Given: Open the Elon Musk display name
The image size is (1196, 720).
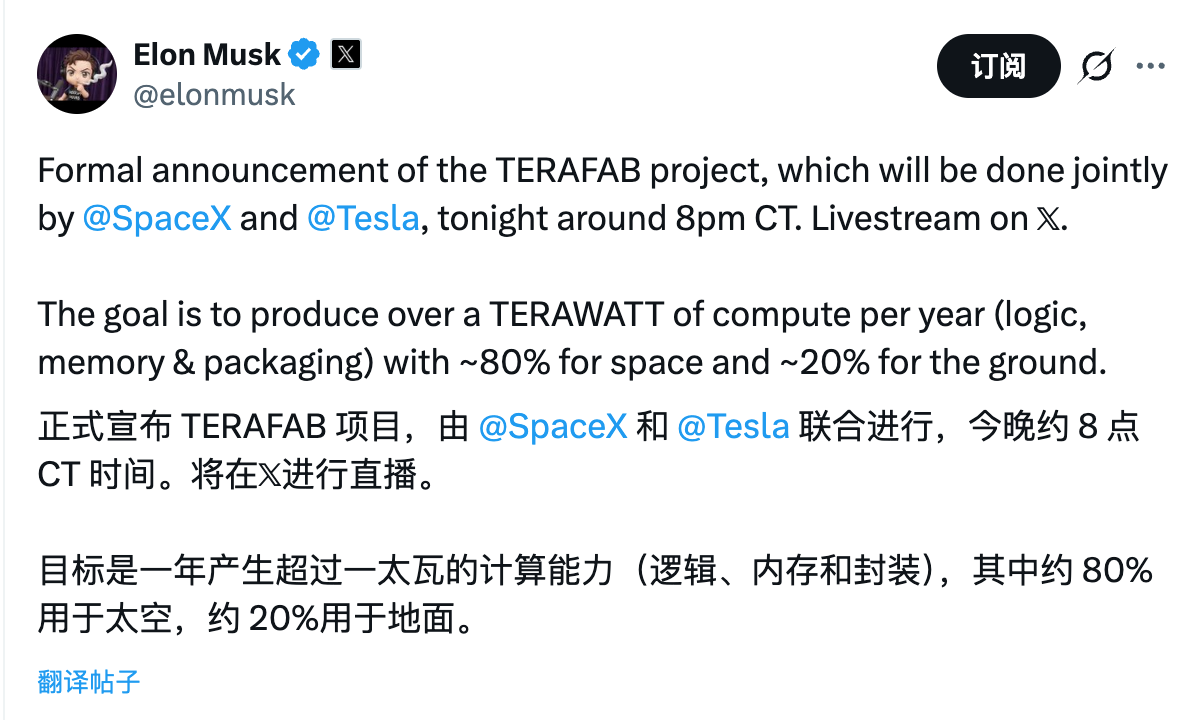Looking at the screenshot, I should pyautogui.click(x=207, y=54).
